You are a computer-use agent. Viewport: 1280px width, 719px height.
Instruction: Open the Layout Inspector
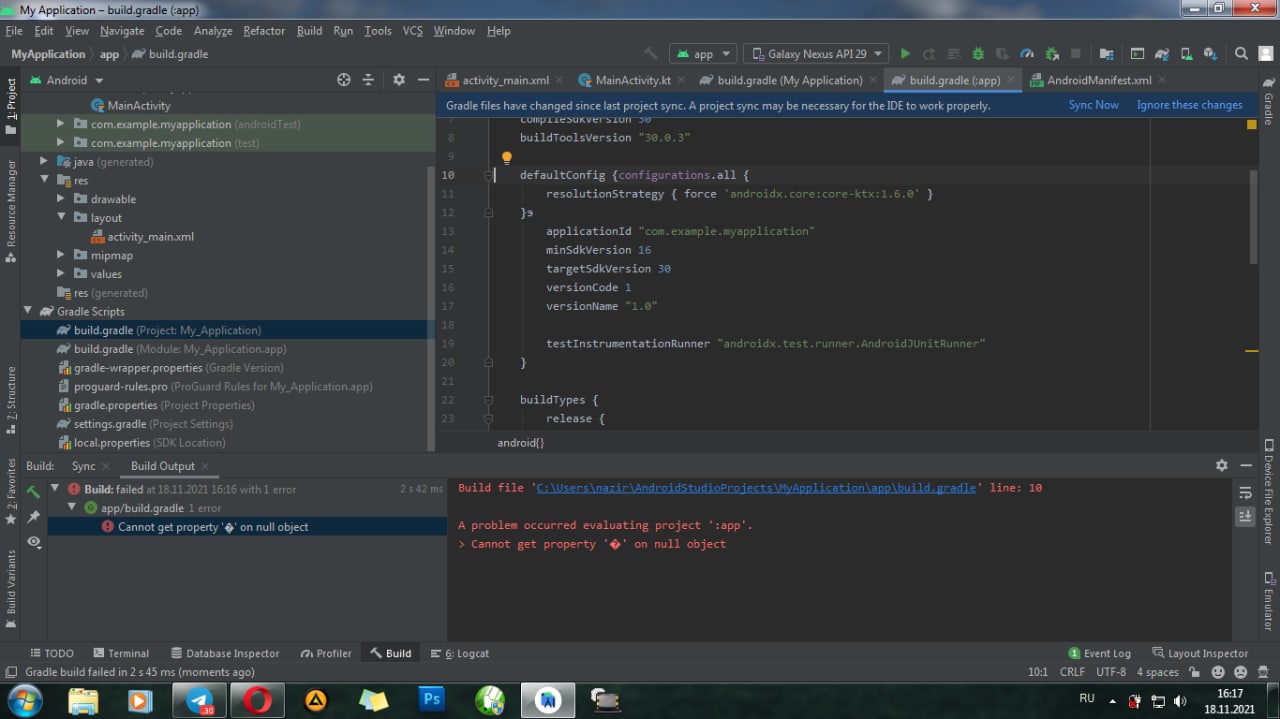point(1200,653)
